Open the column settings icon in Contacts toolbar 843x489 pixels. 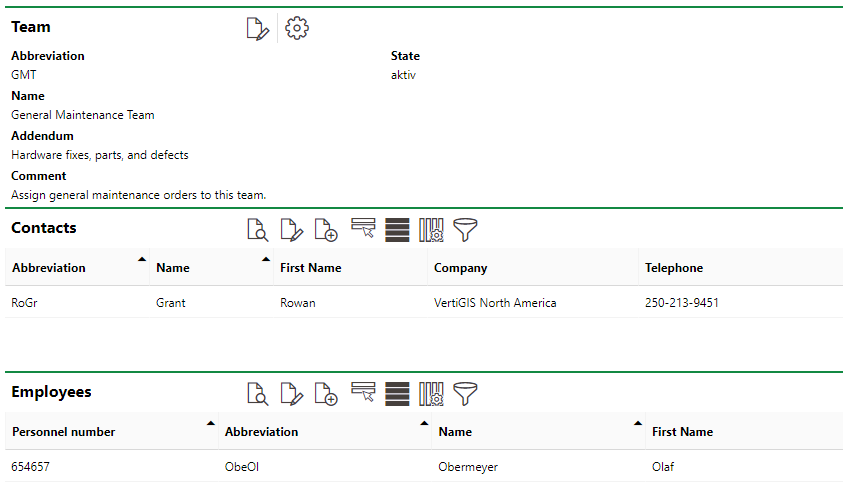tap(431, 230)
